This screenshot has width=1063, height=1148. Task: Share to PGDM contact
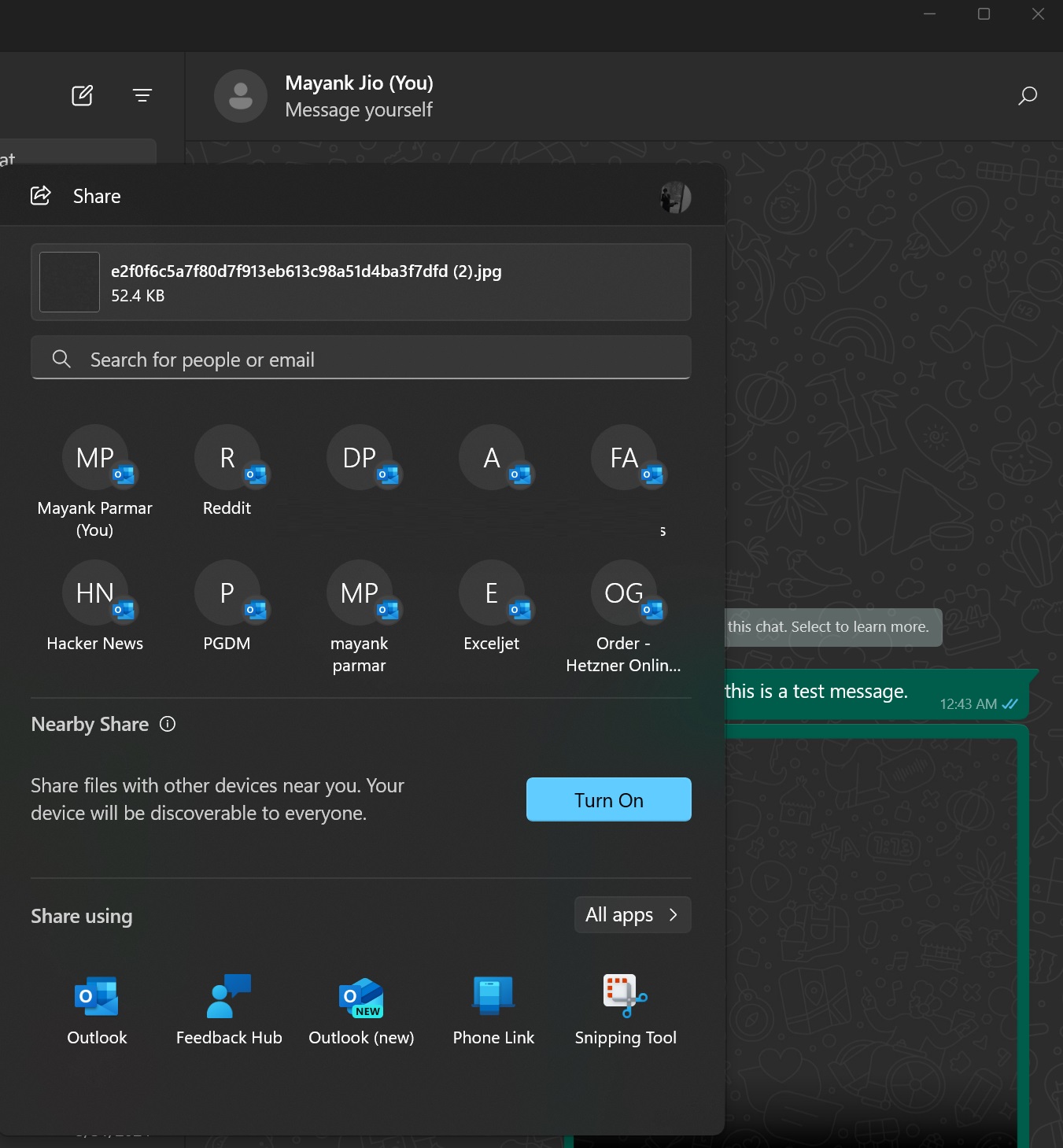[x=227, y=607]
